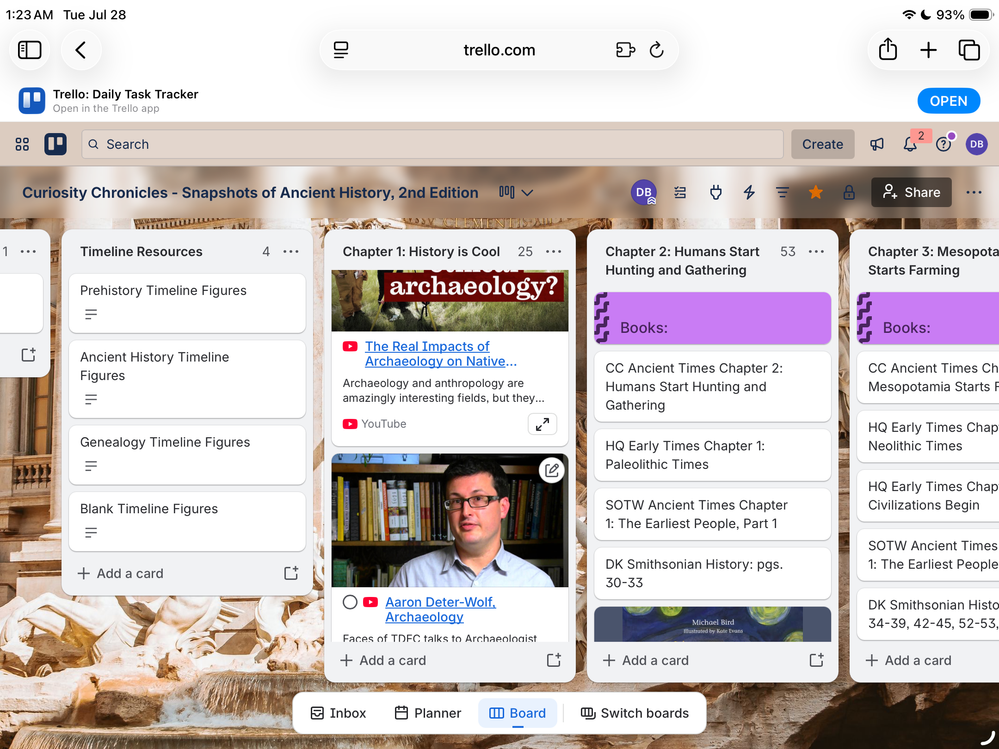Open SOTW Ancient Times Chapter 1 card in Chapter 2
Screen dimensions: 999x749
pyautogui.click(x=712, y=514)
